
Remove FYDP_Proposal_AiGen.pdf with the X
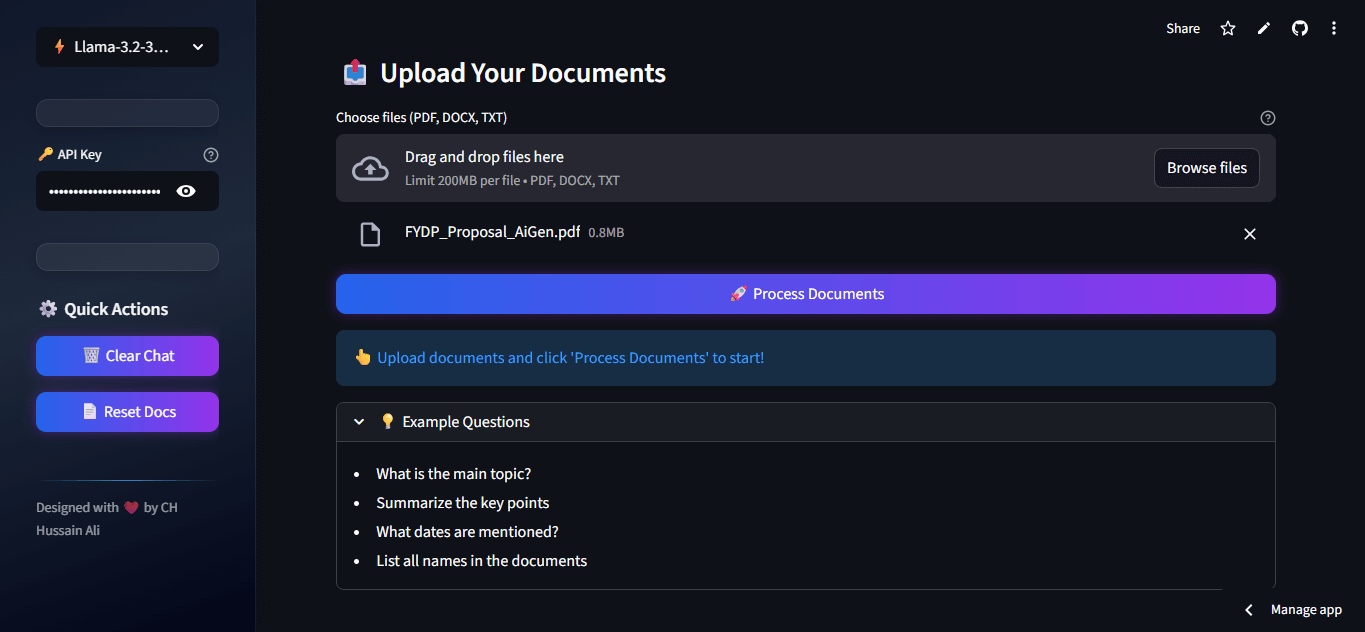click(1249, 233)
